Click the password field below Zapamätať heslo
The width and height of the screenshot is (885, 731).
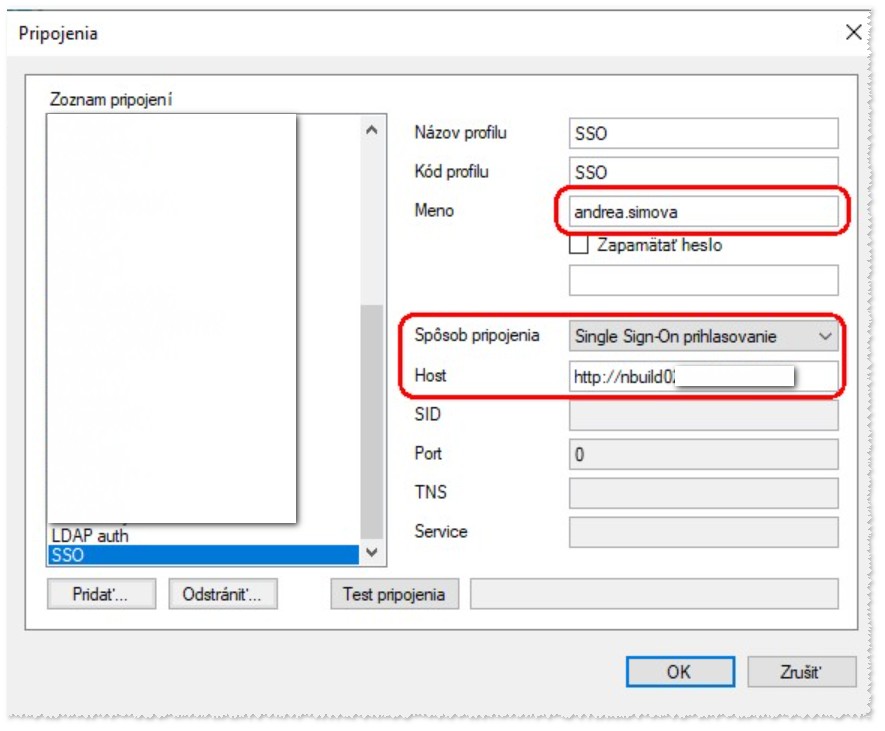(x=703, y=281)
